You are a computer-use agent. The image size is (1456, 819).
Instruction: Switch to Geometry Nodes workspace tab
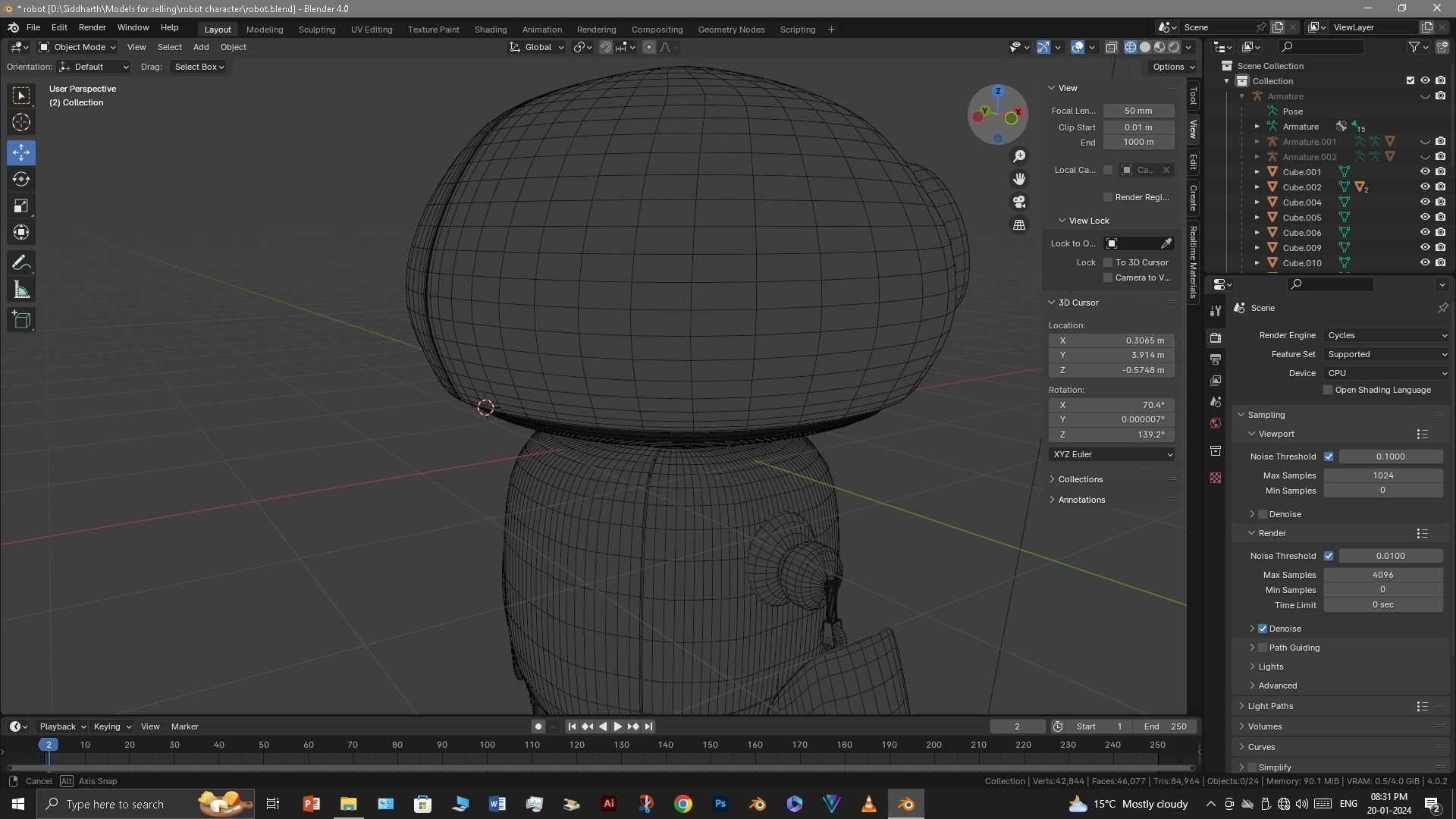click(731, 30)
